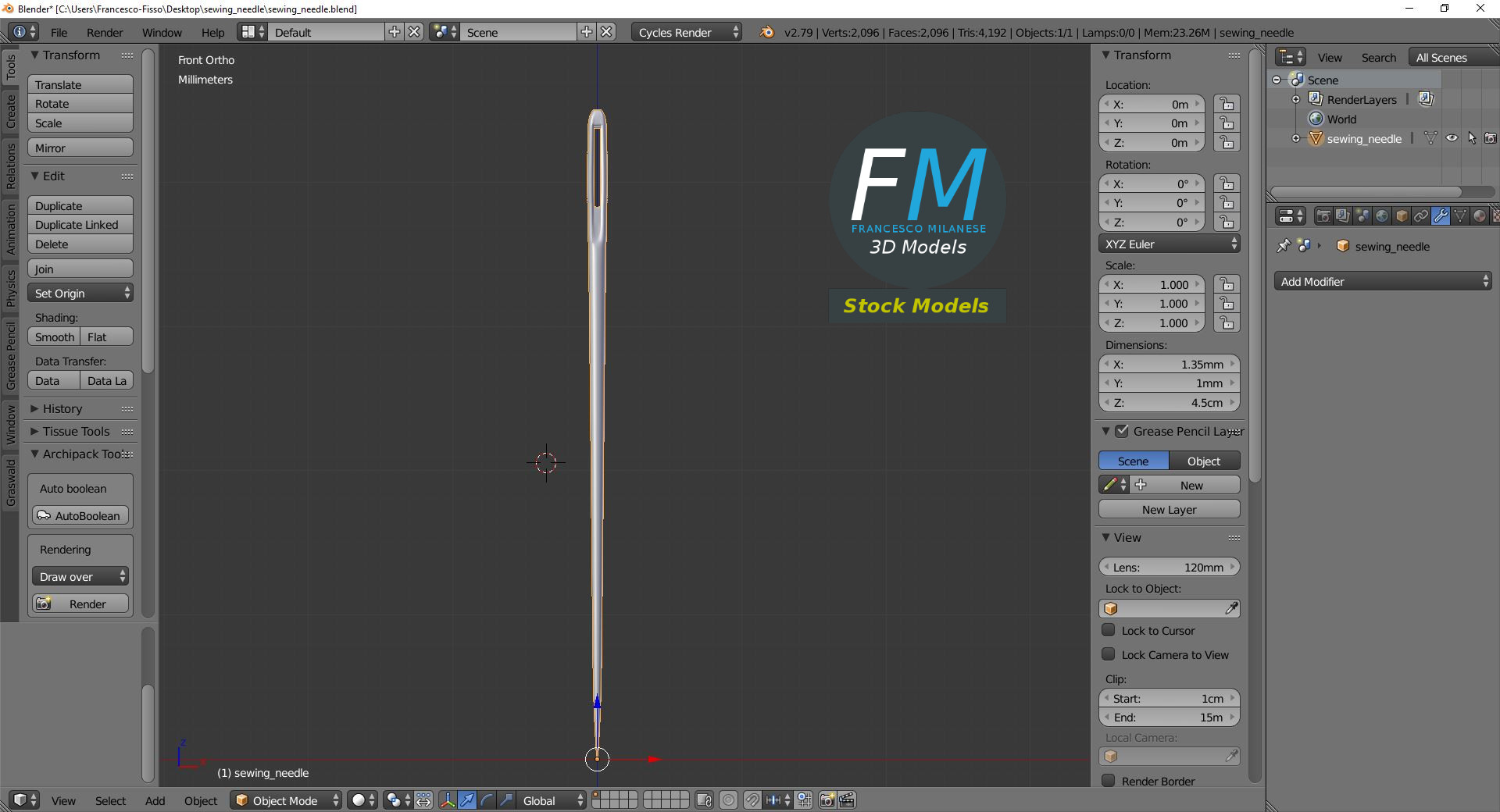
Task: Open the mesh Data properties tab icon
Action: (x=1460, y=216)
